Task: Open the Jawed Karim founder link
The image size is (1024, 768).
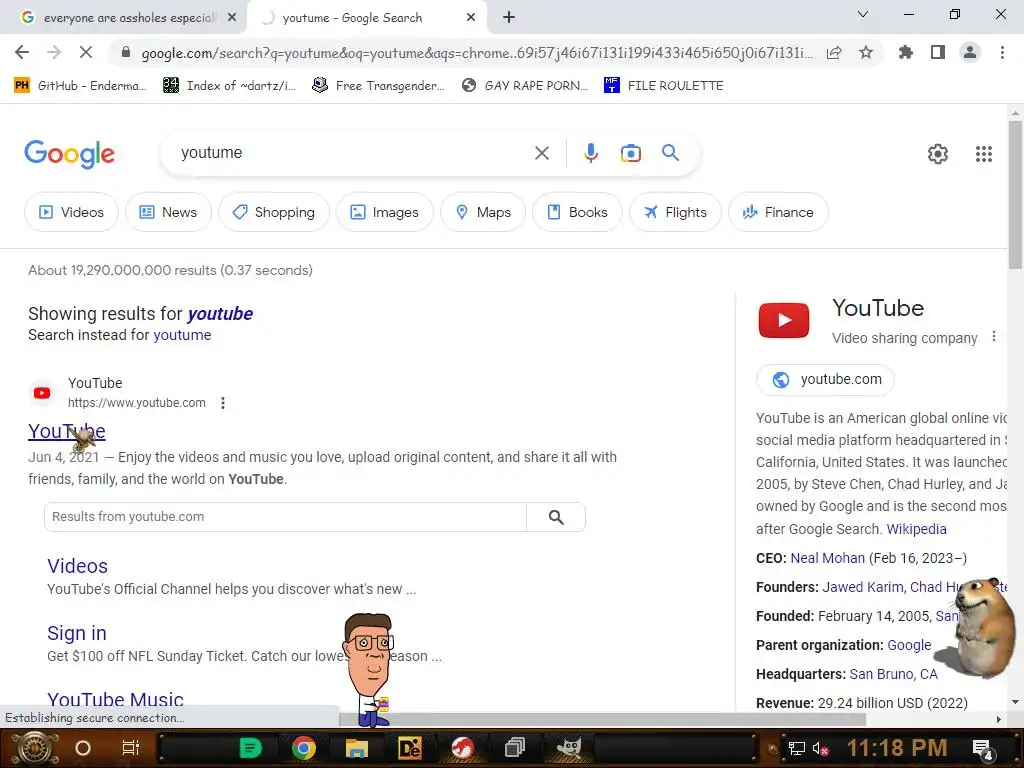Action: pos(863,587)
